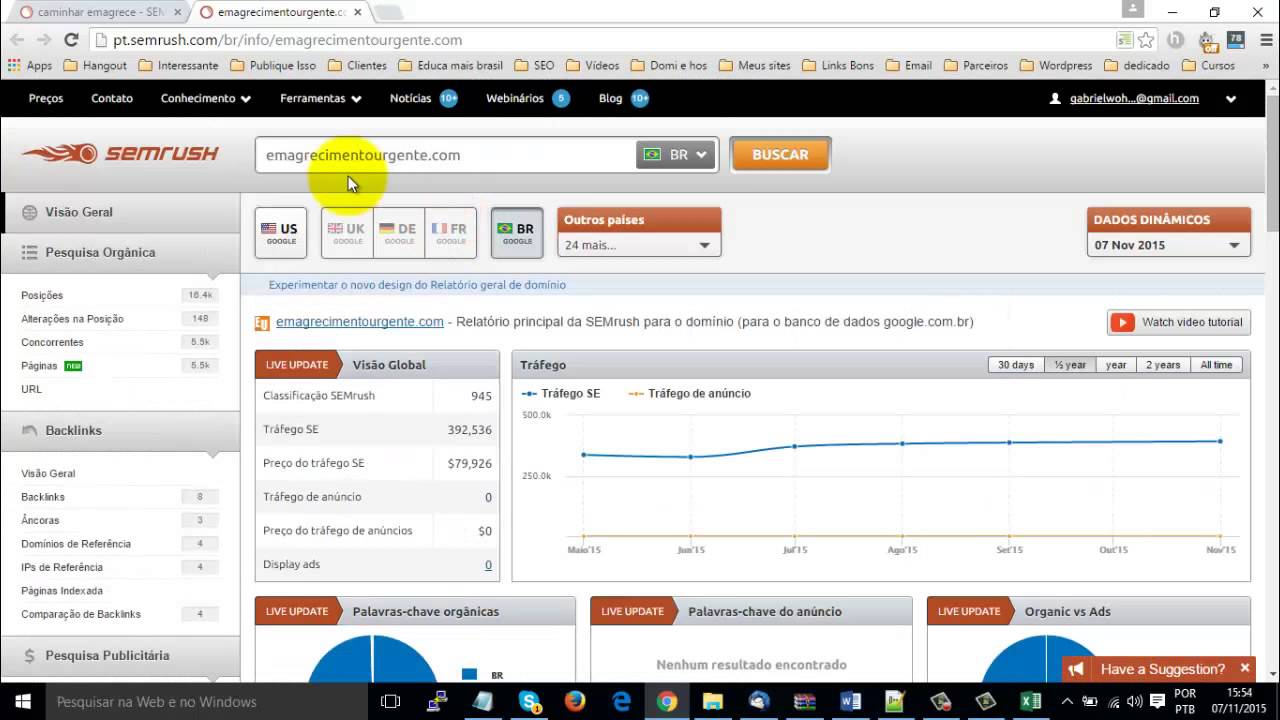Click the Apps bookmarks grid icon
Image resolution: width=1280 pixels, height=720 pixels.
(13, 65)
